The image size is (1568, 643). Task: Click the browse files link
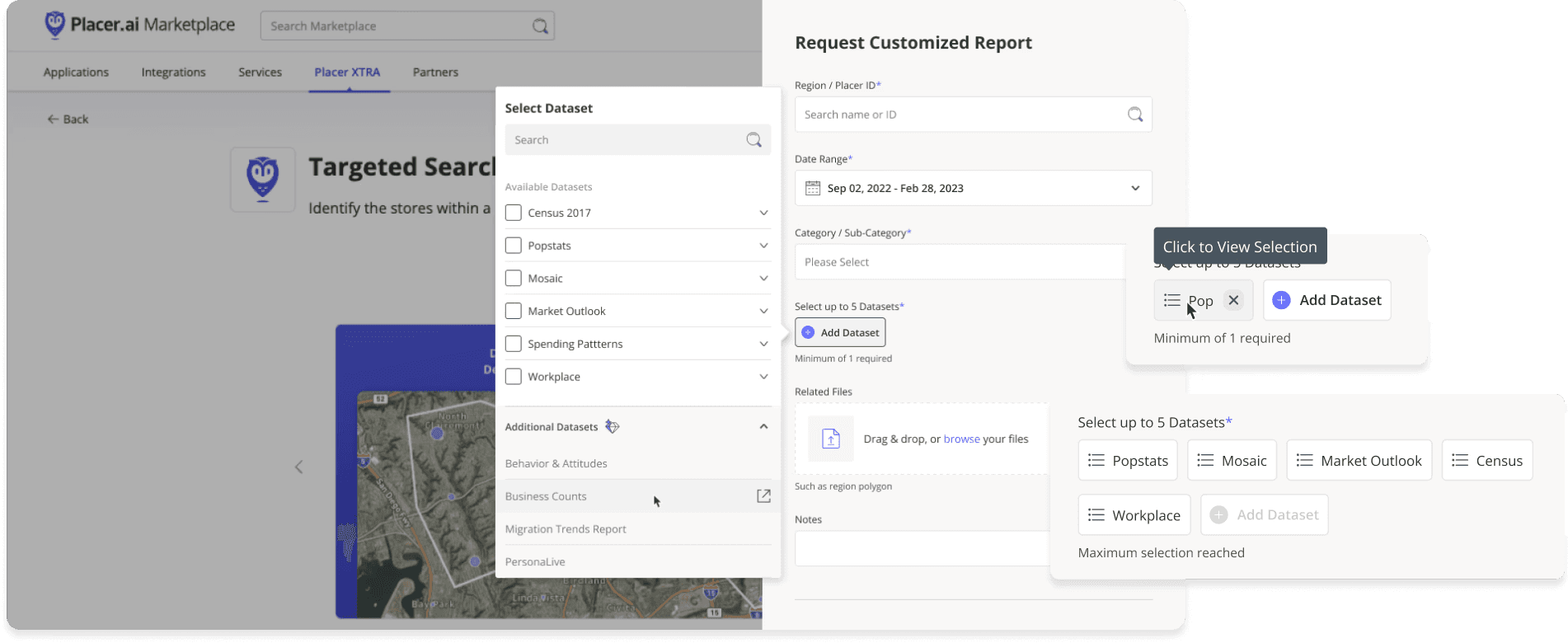[x=961, y=439]
